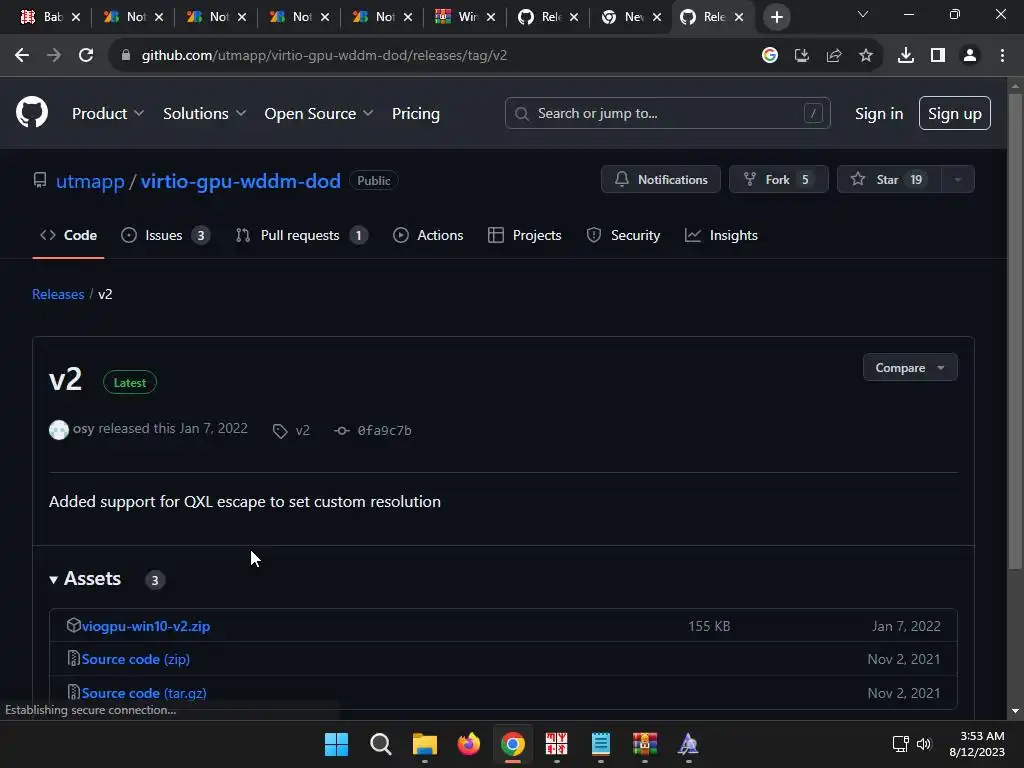1024x768 pixels.
Task: Switch to the Win browser tab
Action: coord(465,17)
